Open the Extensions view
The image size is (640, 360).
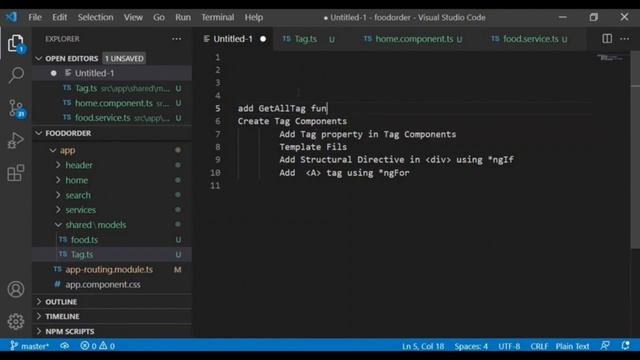coord(16,173)
